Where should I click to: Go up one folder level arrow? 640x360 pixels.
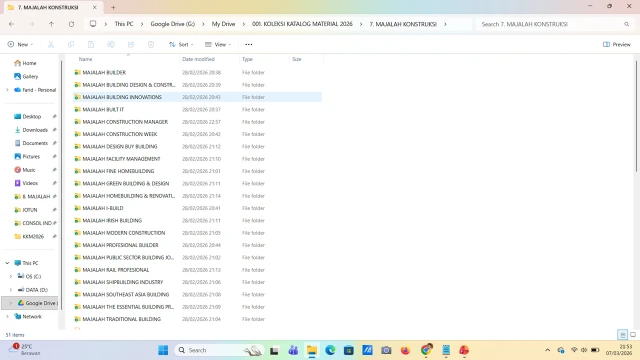point(51,24)
